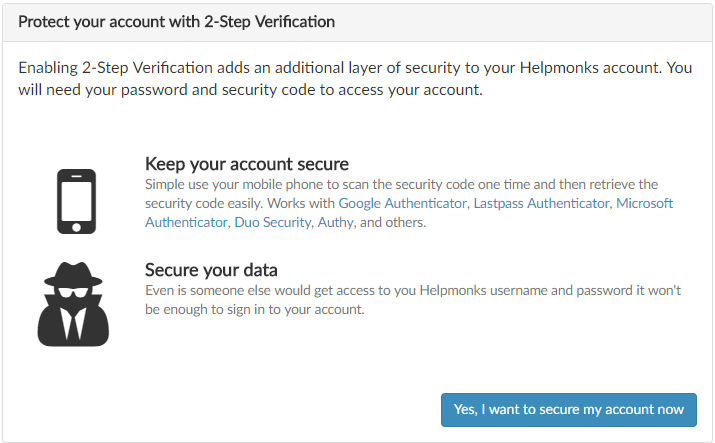Open the Lastpass Authenticator link
715x443 pixels.
click(x=541, y=203)
